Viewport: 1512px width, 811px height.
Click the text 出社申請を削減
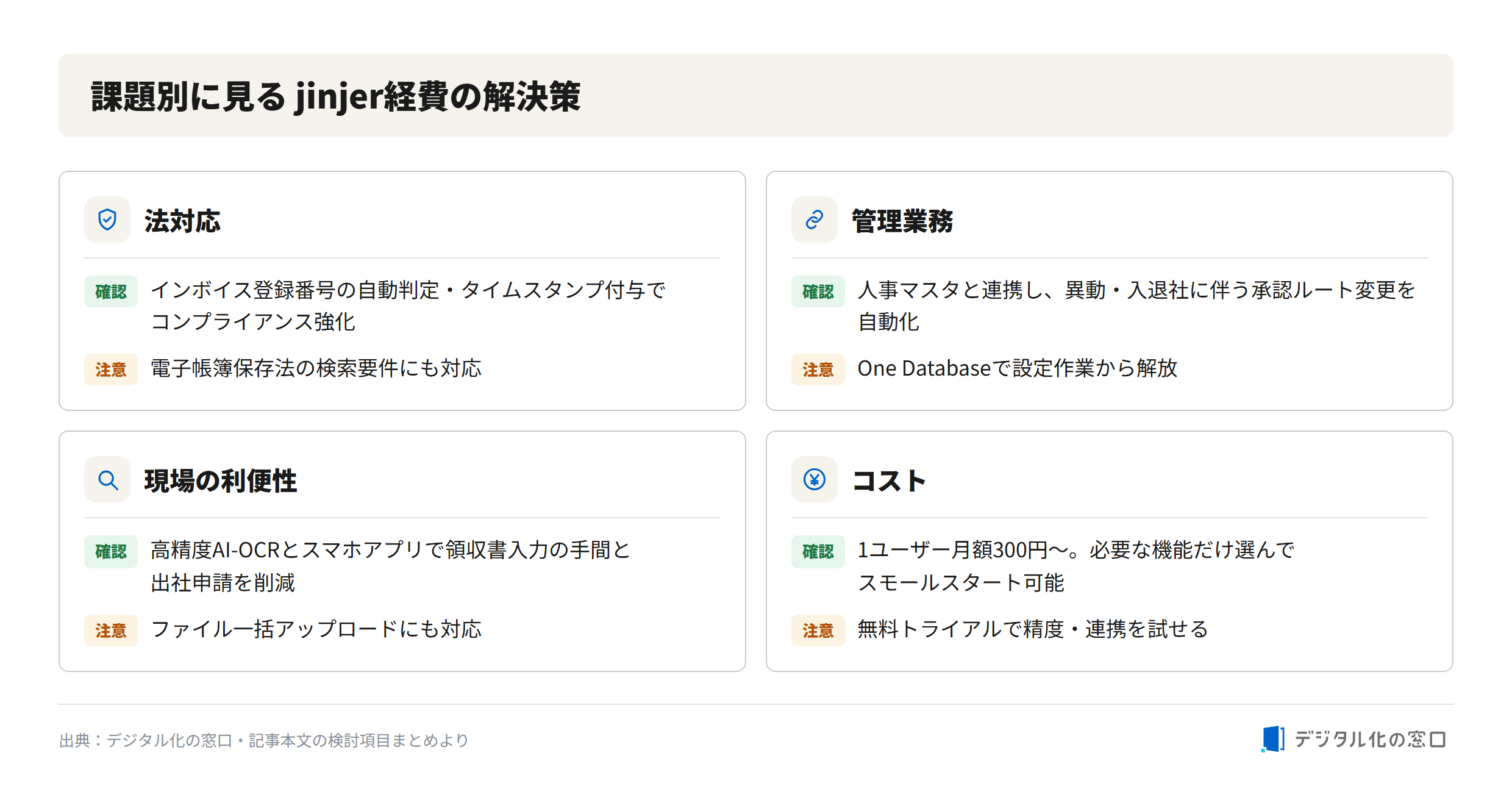point(223,583)
